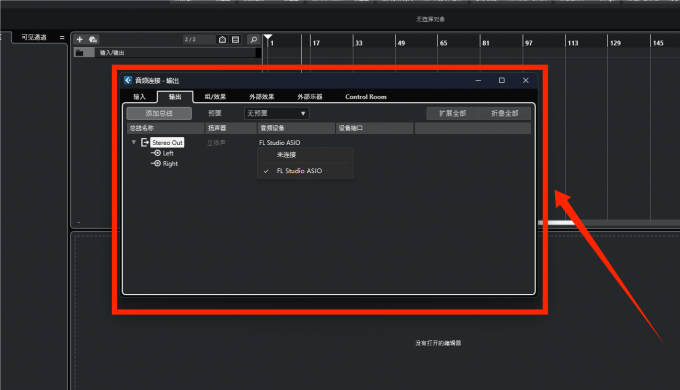Click bar 65 on the ruler
The image size is (680, 390).
point(443,43)
